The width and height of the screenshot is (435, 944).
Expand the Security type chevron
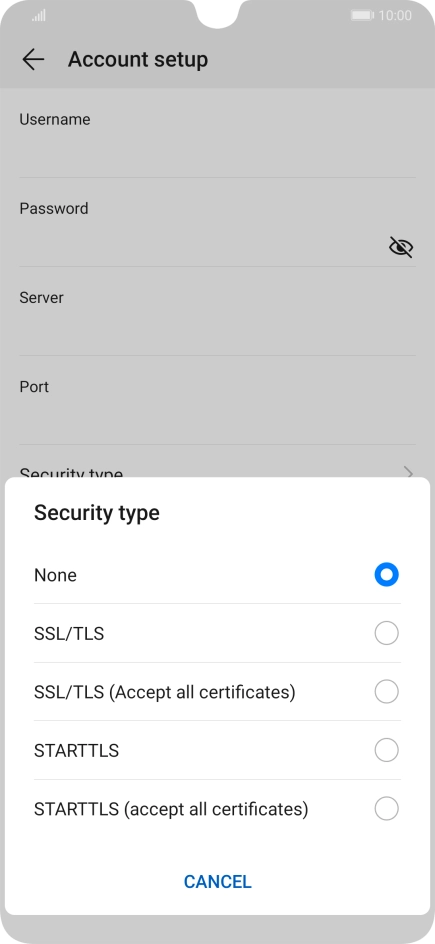tap(409, 472)
